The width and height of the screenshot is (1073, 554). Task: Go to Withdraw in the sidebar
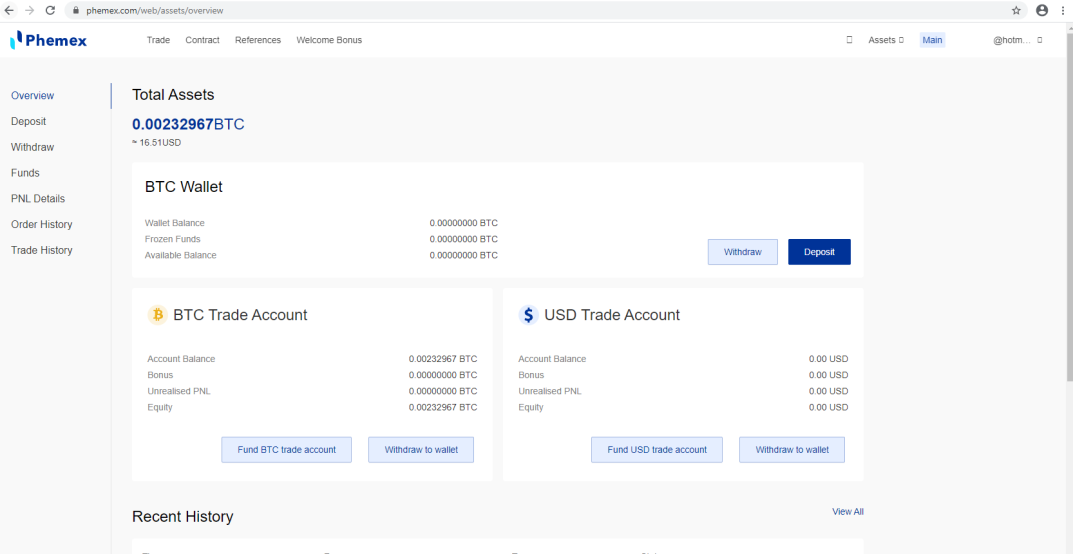coord(32,147)
